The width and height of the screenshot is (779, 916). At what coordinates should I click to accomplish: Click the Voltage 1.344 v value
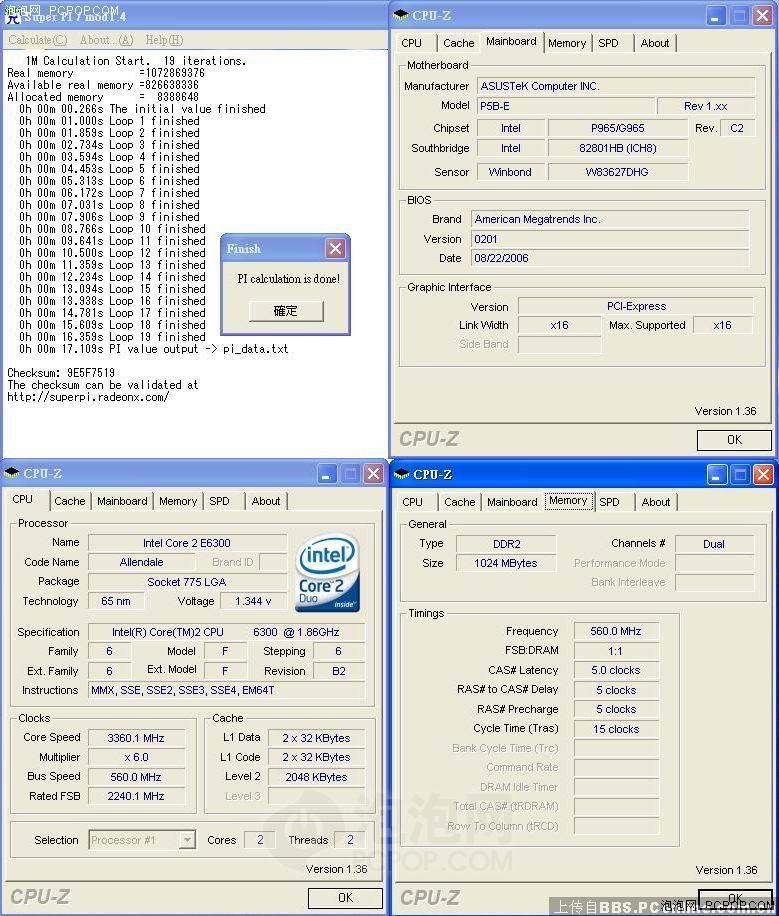(x=252, y=601)
